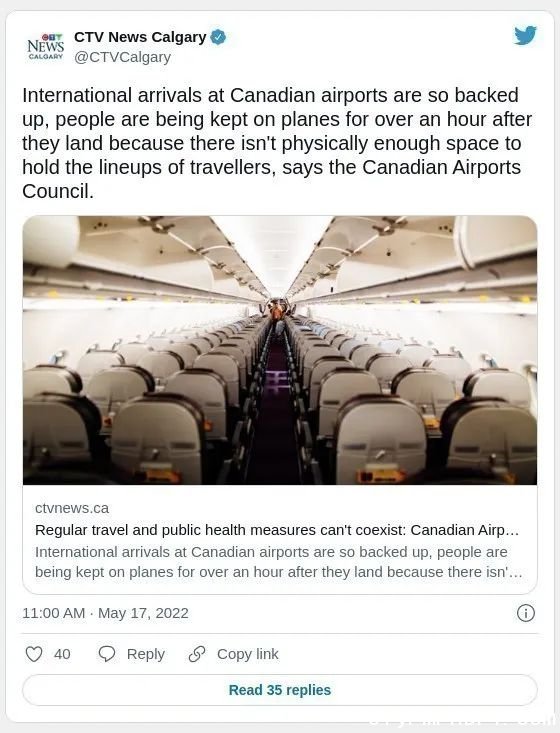The width and height of the screenshot is (560, 733).
Task: Click the person standing in plane aisle
Action: [x=277, y=311]
